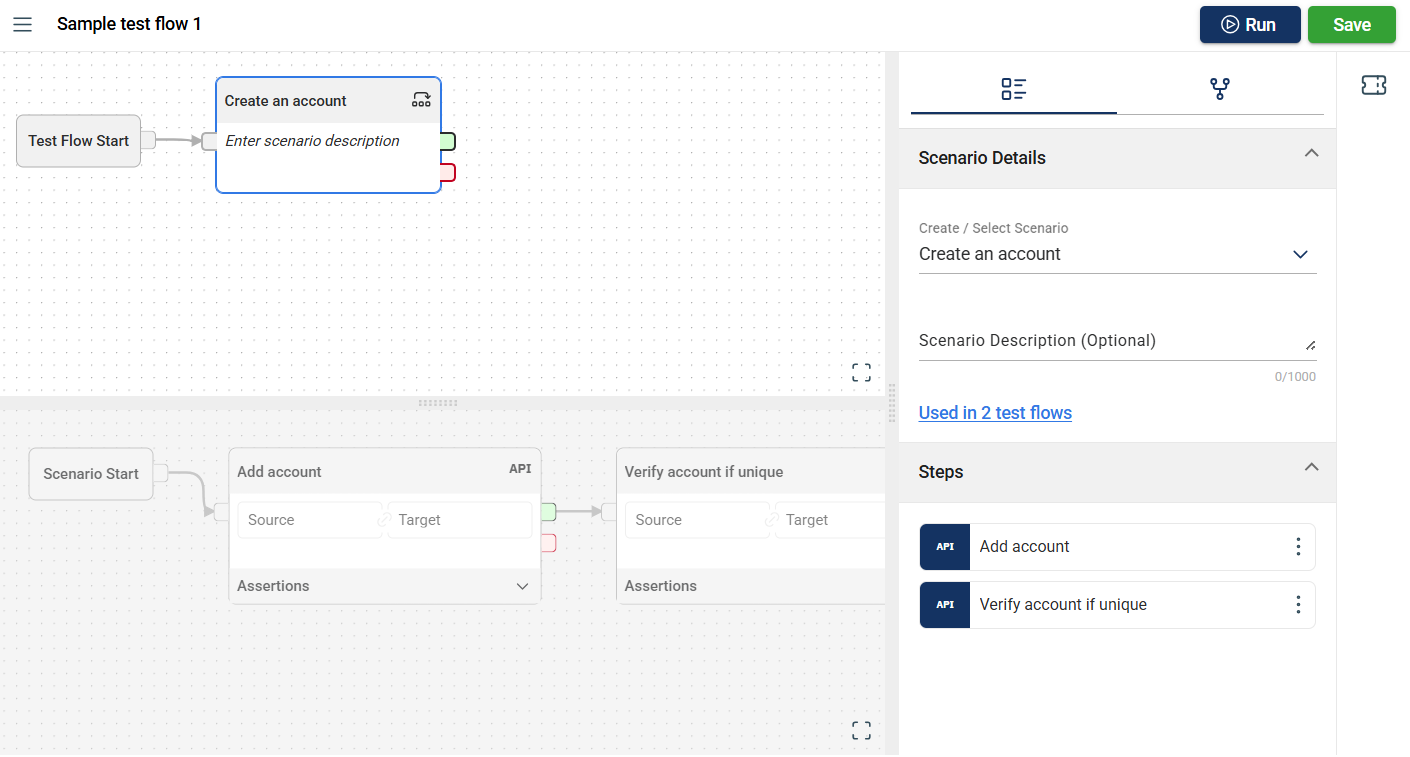Click fullscreen icon in scenario canvas

tap(861, 730)
